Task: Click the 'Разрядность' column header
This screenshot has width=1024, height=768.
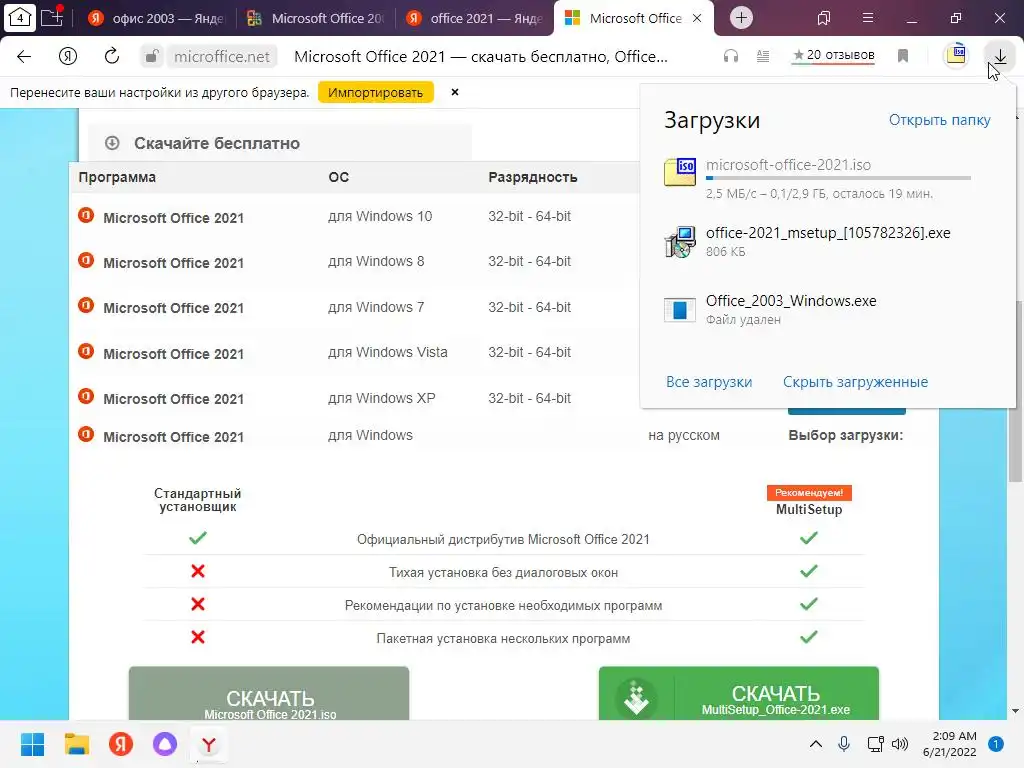Action: coord(532,177)
